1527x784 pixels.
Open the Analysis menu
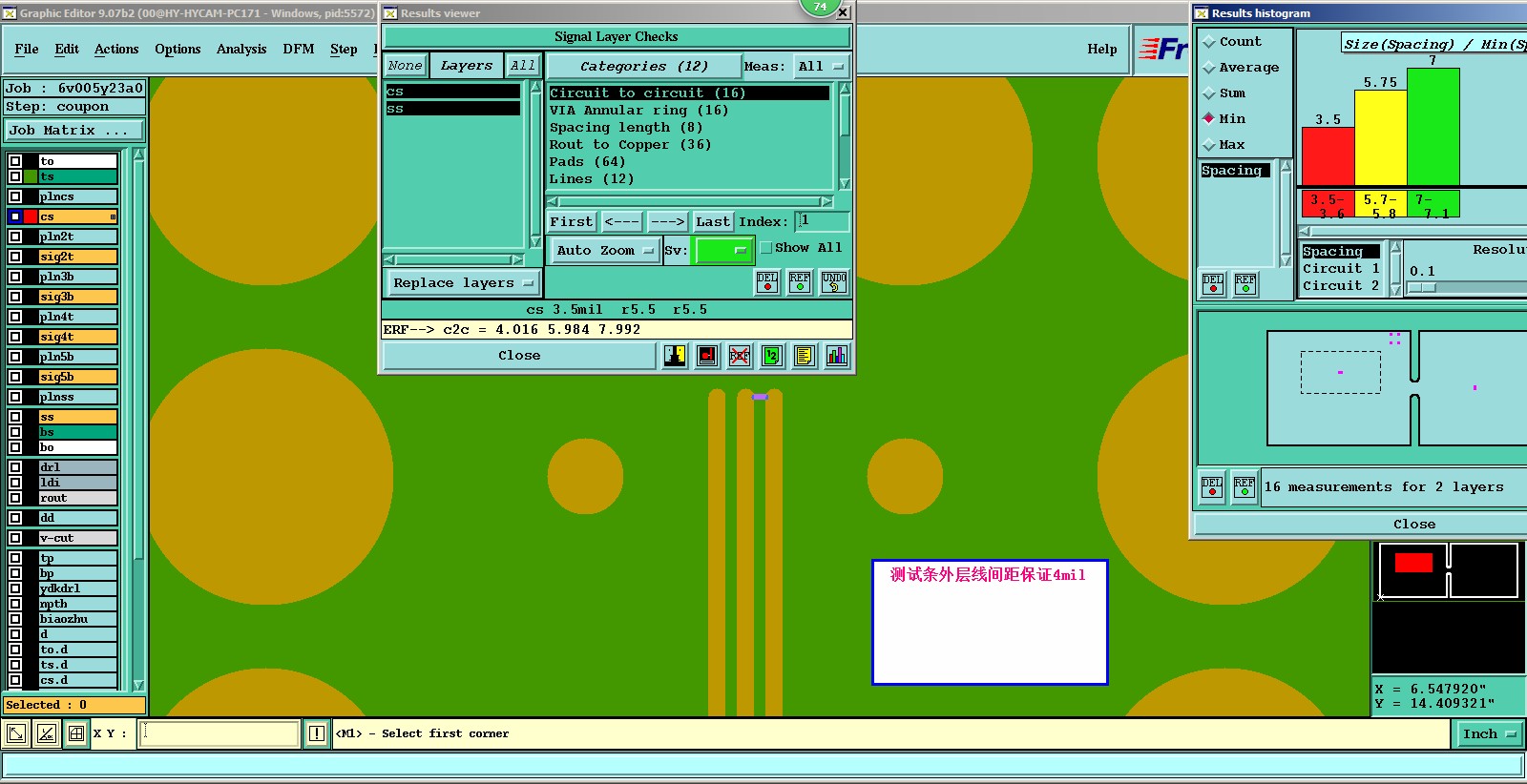tap(241, 49)
